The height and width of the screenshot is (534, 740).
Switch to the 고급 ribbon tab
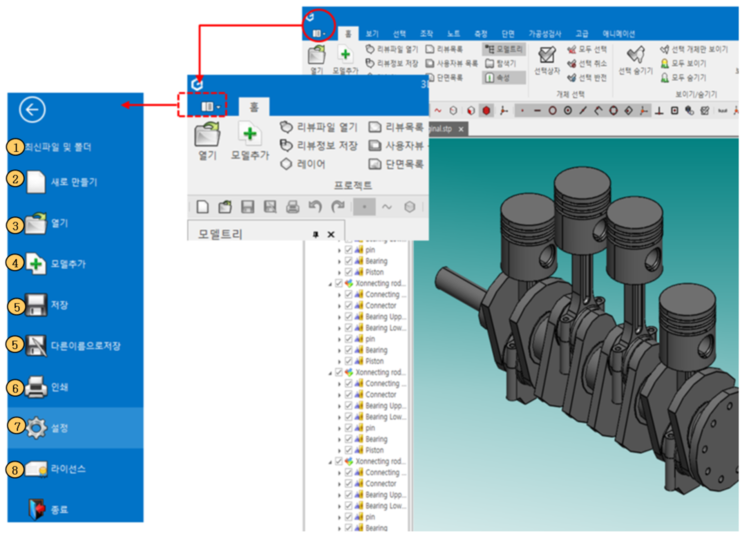582,33
